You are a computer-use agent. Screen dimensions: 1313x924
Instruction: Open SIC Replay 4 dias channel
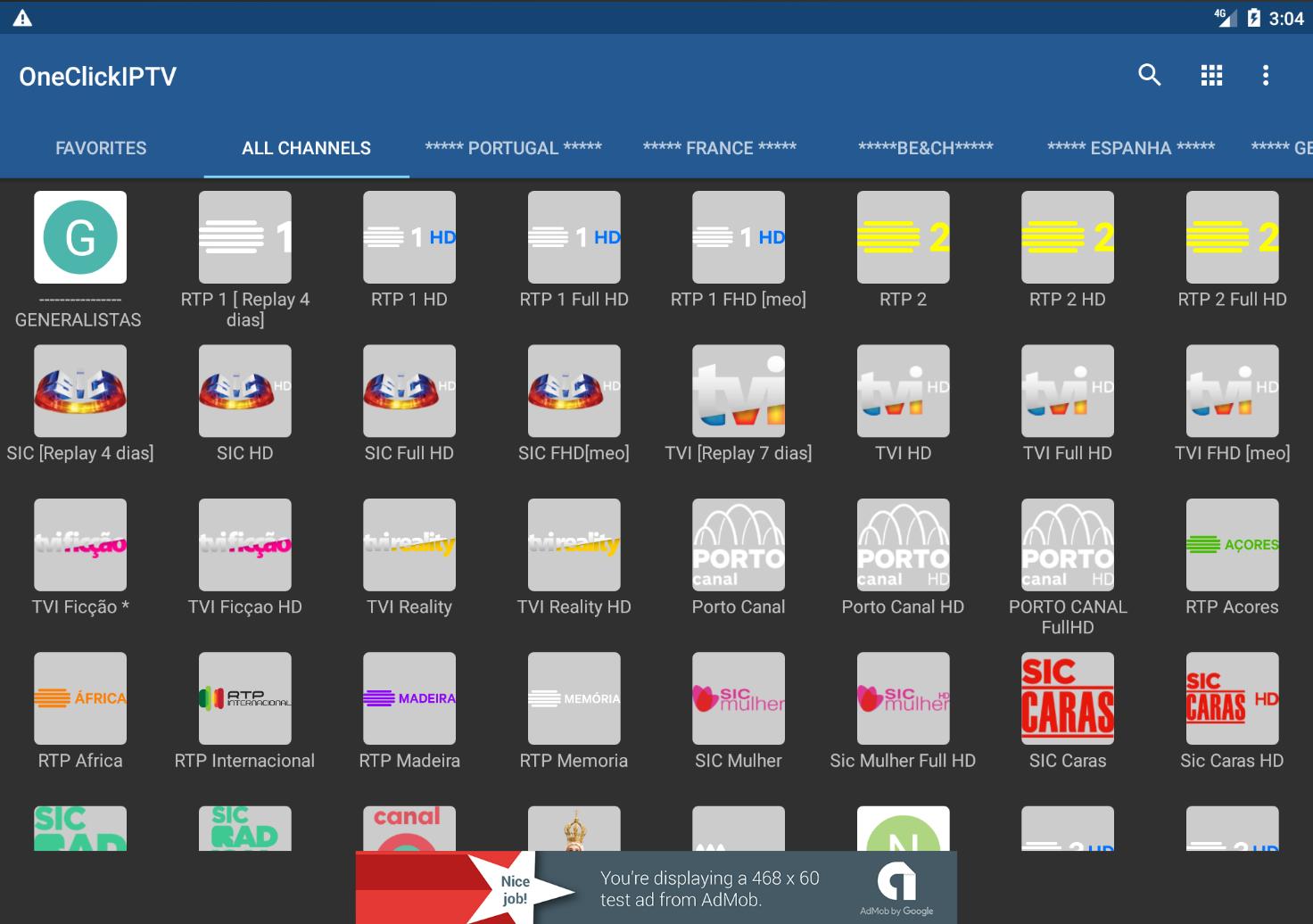pyautogui.click(x=80, y=391)
